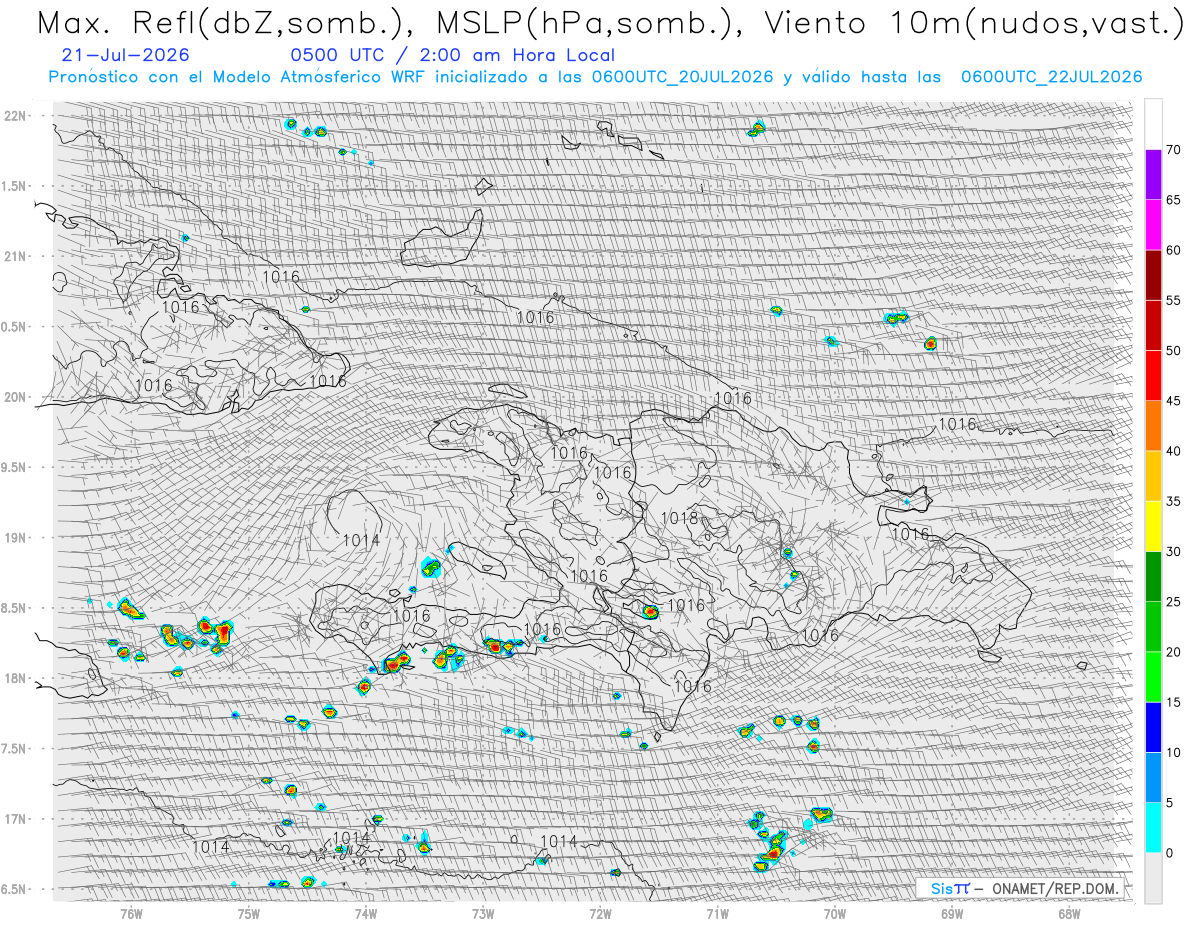Click the colorbar value label '5'
The height and width of the screenshot is (927, 1200).
(x=1169, y=802)
